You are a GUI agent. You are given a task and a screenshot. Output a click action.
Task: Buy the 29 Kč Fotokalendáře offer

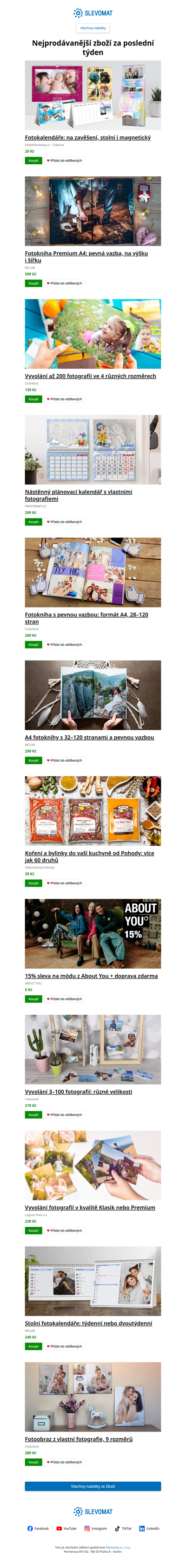click(33, 161)
